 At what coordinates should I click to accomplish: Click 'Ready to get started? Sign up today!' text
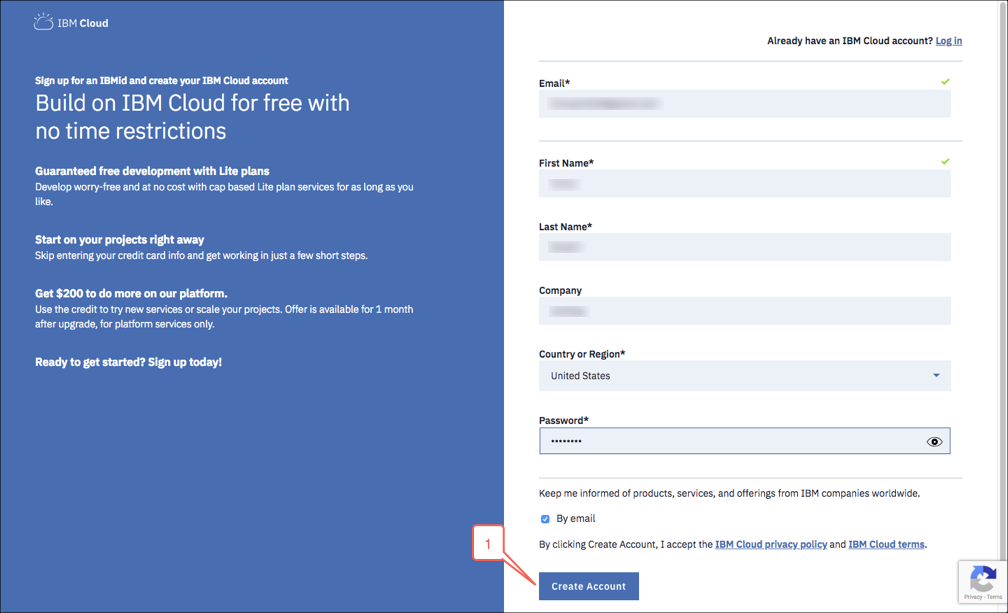129,362
